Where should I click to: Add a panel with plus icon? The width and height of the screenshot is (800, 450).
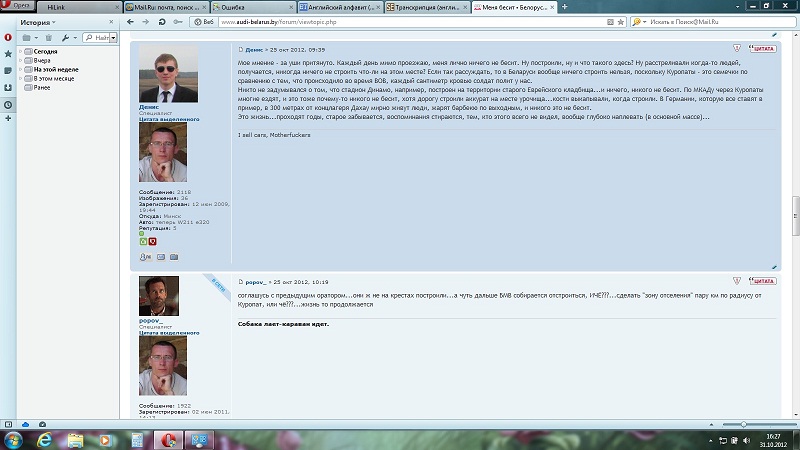8,118
